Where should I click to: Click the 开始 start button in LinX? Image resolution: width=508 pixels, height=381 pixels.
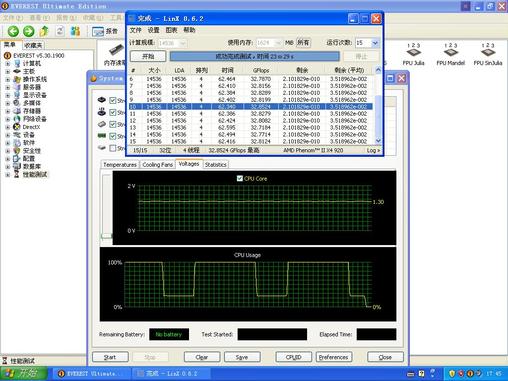(x=148, y=56)
